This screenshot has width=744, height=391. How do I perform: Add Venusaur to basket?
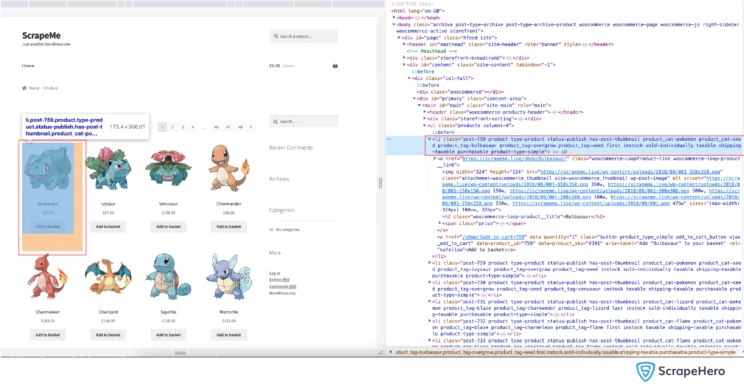[x=168, y=227]
